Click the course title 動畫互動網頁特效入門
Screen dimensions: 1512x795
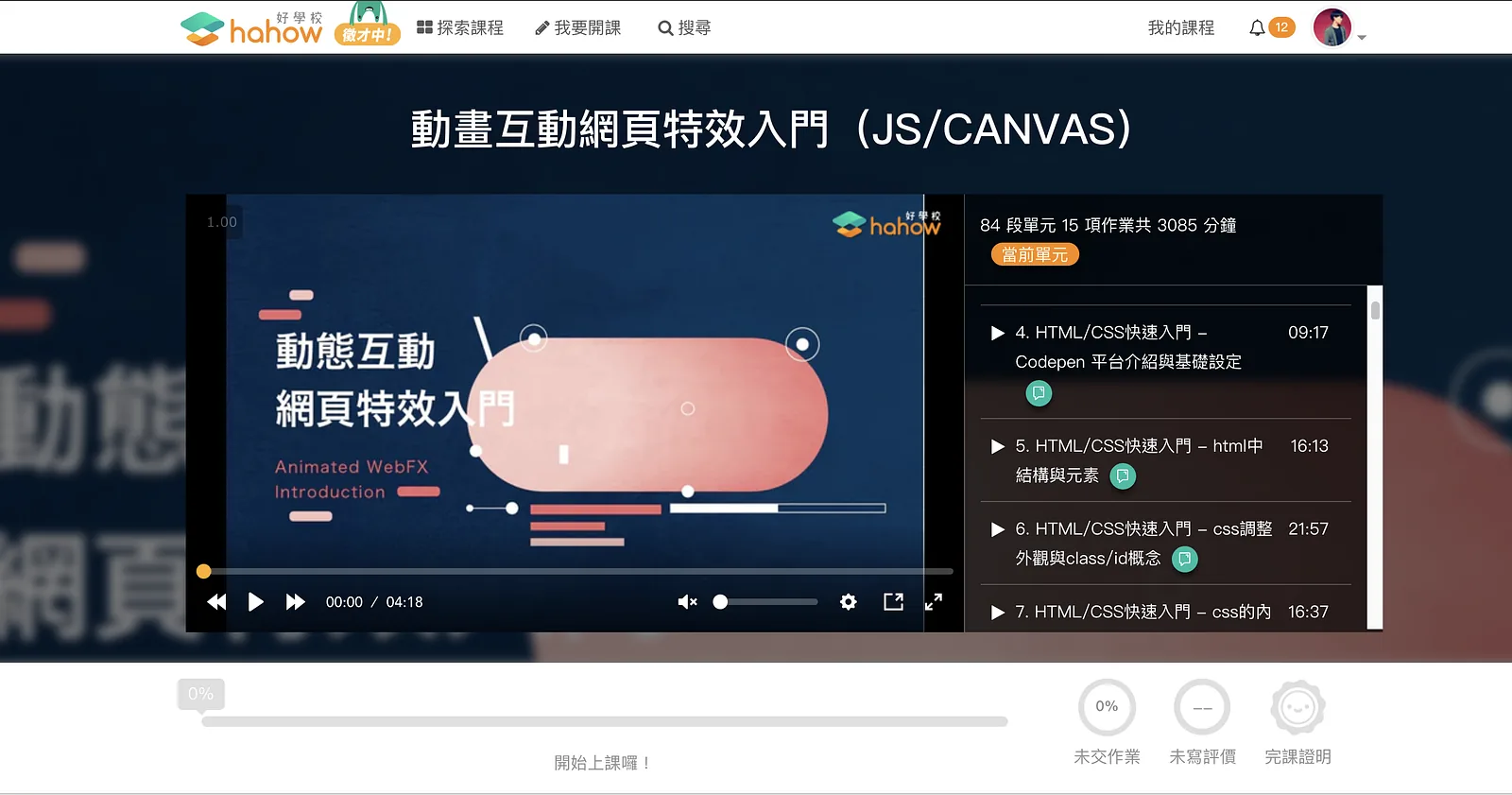click(771, 130)
